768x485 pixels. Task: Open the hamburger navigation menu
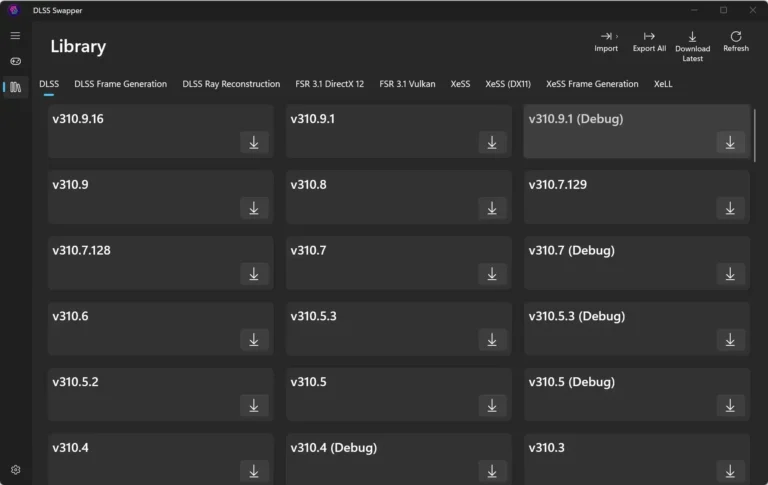click(15, 36)
